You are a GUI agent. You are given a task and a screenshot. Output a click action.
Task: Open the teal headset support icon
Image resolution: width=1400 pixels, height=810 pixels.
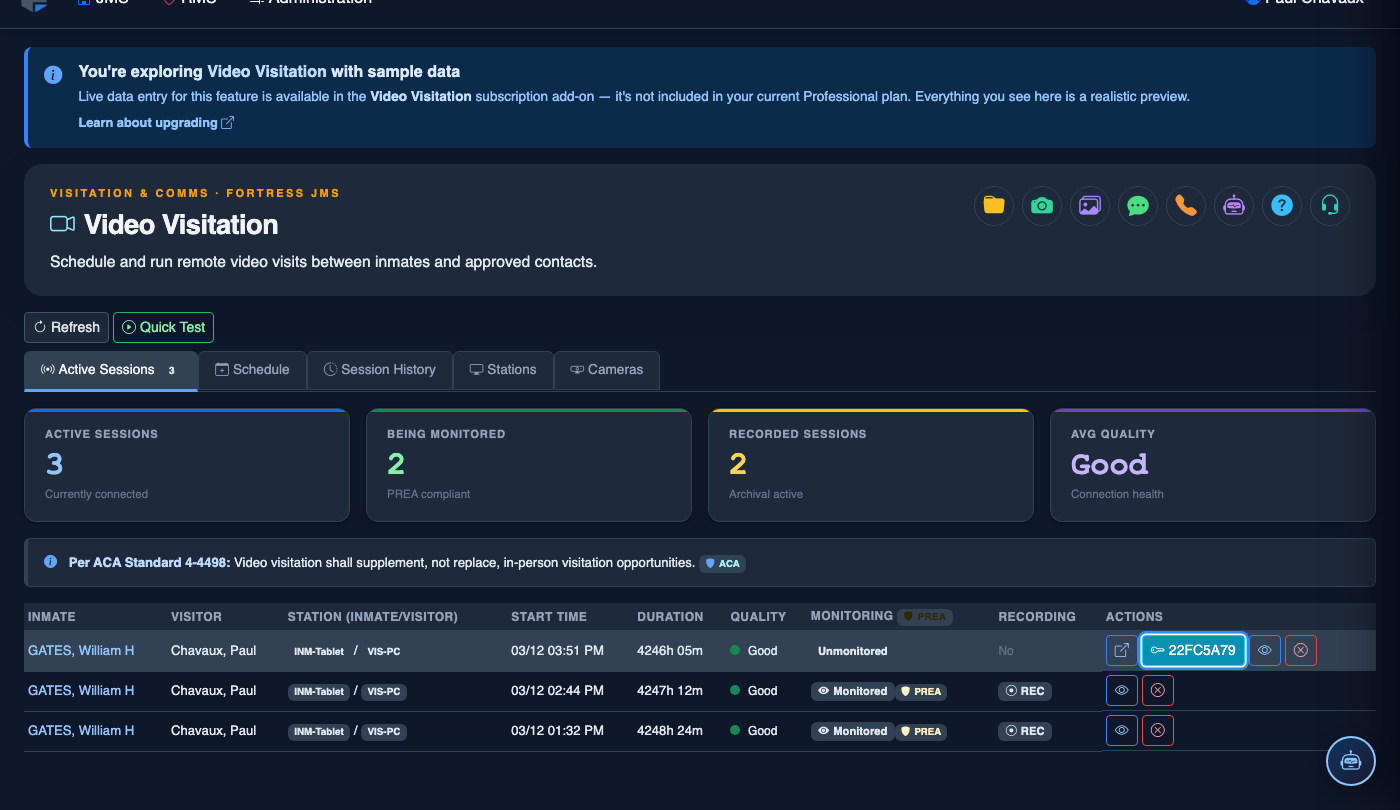(x=1330, y=206)
